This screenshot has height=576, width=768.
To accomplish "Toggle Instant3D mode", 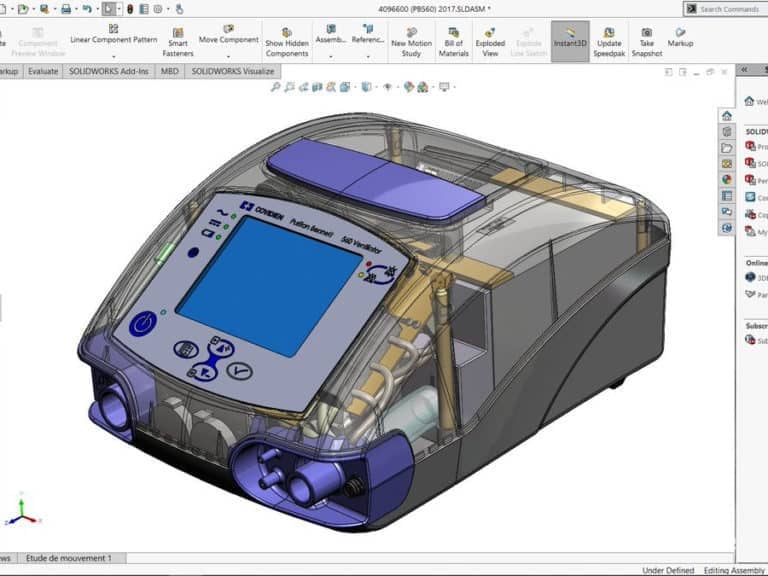I will (x=570, y=41).
